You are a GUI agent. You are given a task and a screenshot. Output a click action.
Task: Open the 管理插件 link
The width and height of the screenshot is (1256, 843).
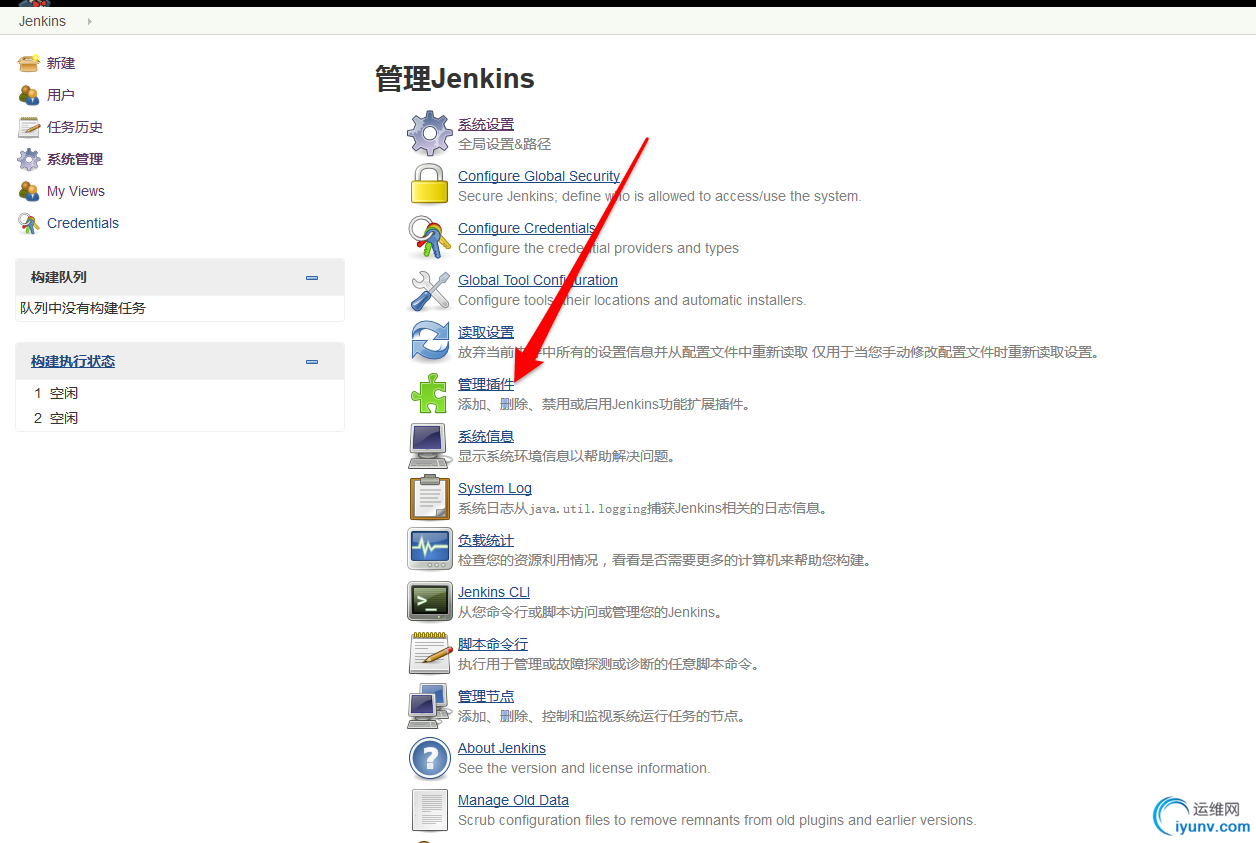486,384
